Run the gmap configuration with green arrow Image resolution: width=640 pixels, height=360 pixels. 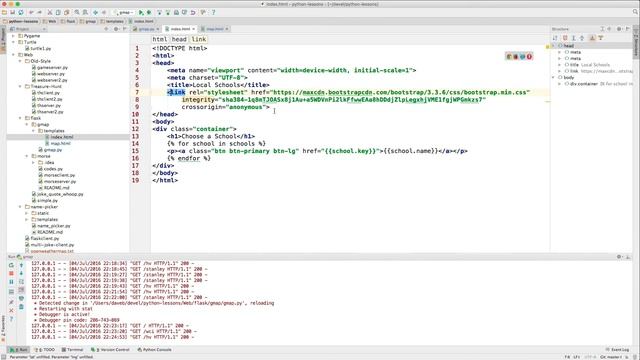[141, 13]
